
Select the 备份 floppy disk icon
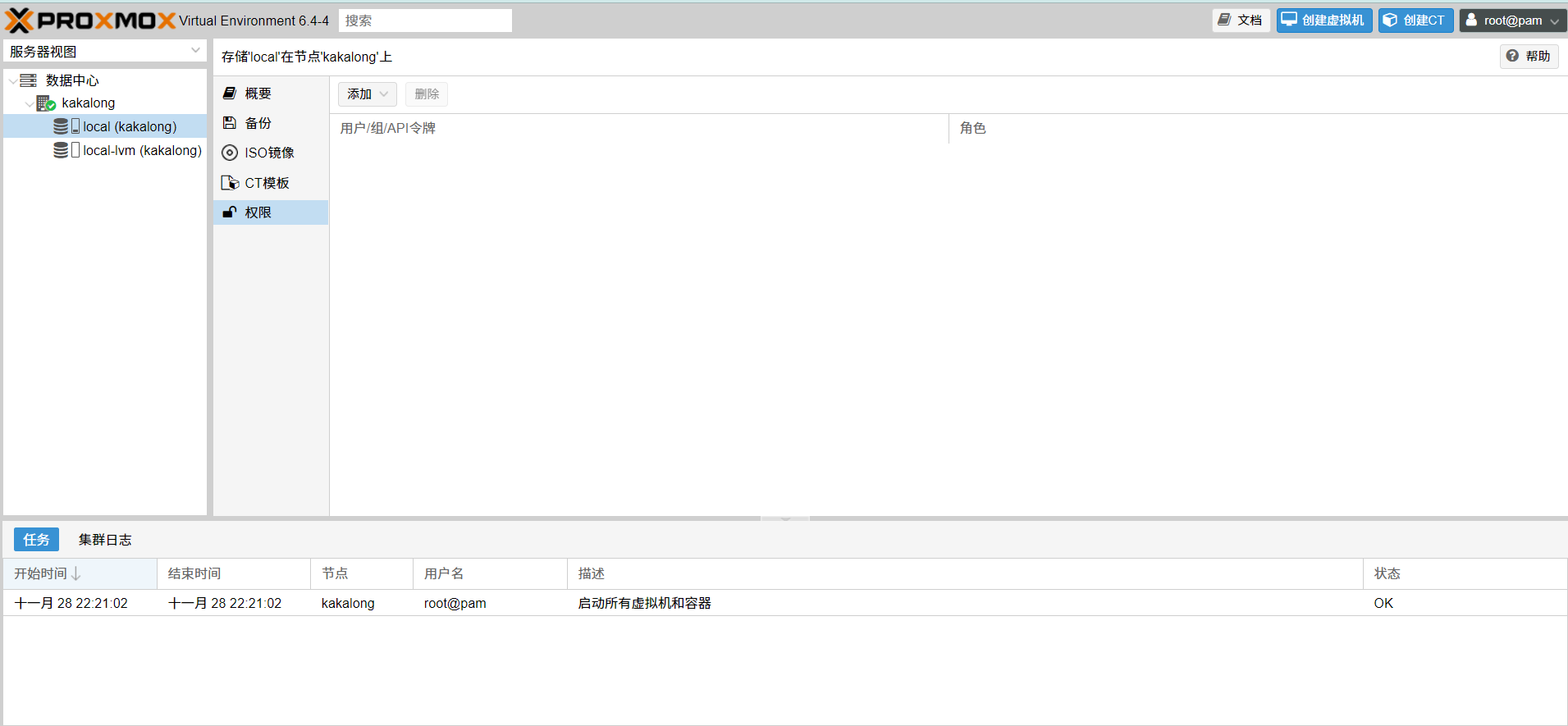230,123
